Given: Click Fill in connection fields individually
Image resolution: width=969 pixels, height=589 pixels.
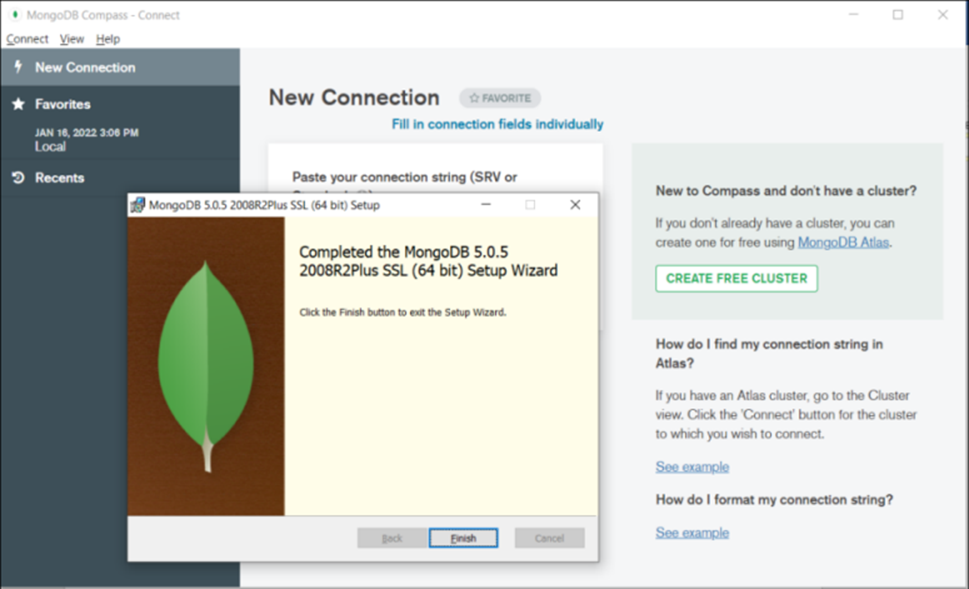Looking at the screenshot, I should 497,124.
